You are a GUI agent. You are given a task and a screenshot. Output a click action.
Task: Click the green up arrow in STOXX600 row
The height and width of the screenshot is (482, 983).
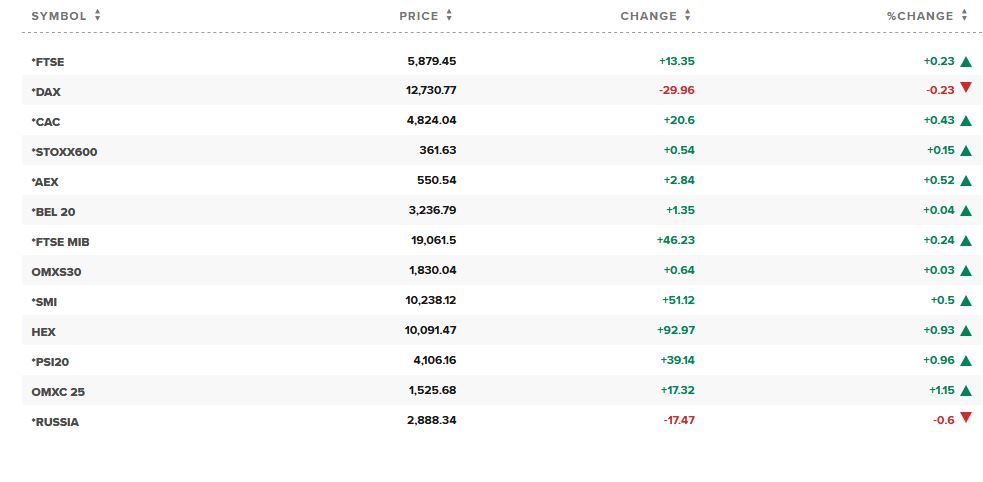pyautogui.click(x=965, y=151)
